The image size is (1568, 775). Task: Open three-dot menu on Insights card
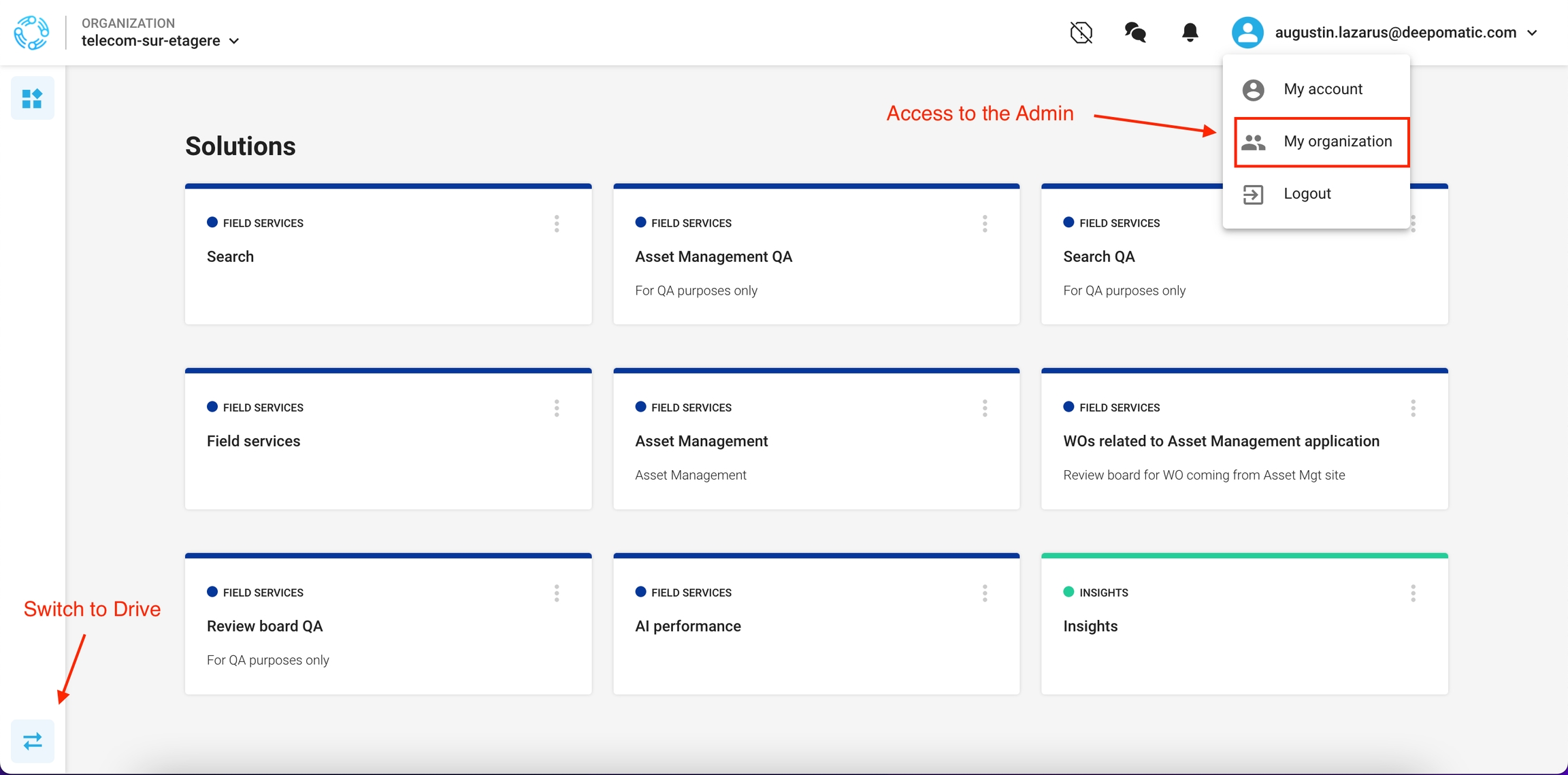1413,593
